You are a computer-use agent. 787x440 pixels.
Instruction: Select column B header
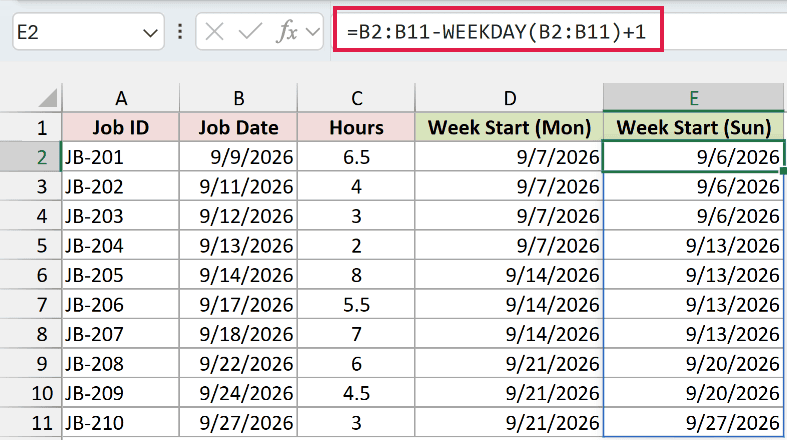238,98
